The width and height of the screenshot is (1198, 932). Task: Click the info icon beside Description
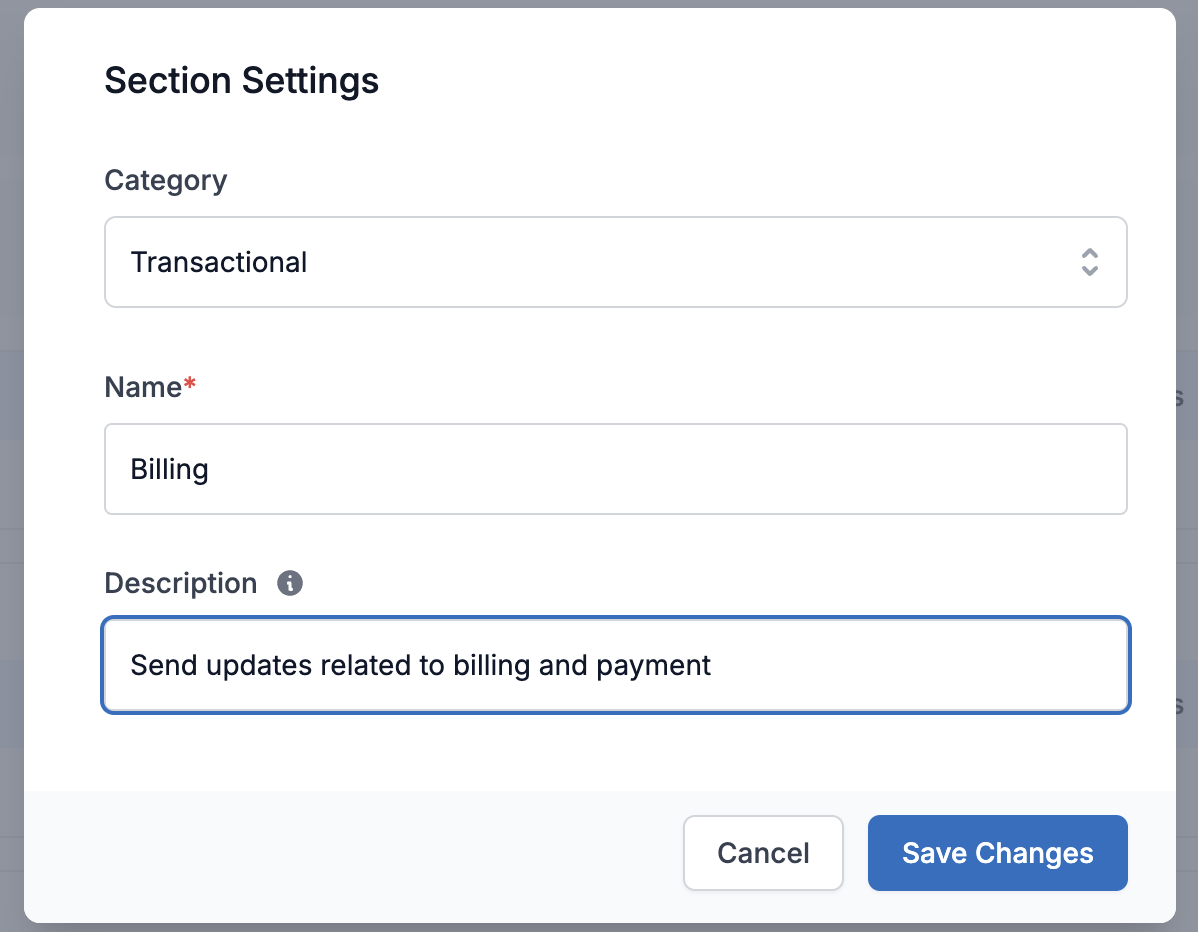point(290,583)
